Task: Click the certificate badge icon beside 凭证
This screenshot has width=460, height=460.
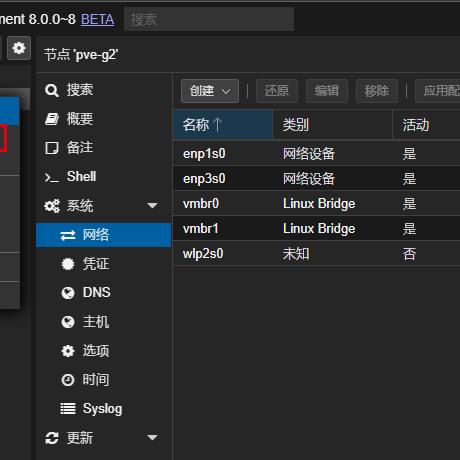Action: pyautogui.click(x=68, y=264)
